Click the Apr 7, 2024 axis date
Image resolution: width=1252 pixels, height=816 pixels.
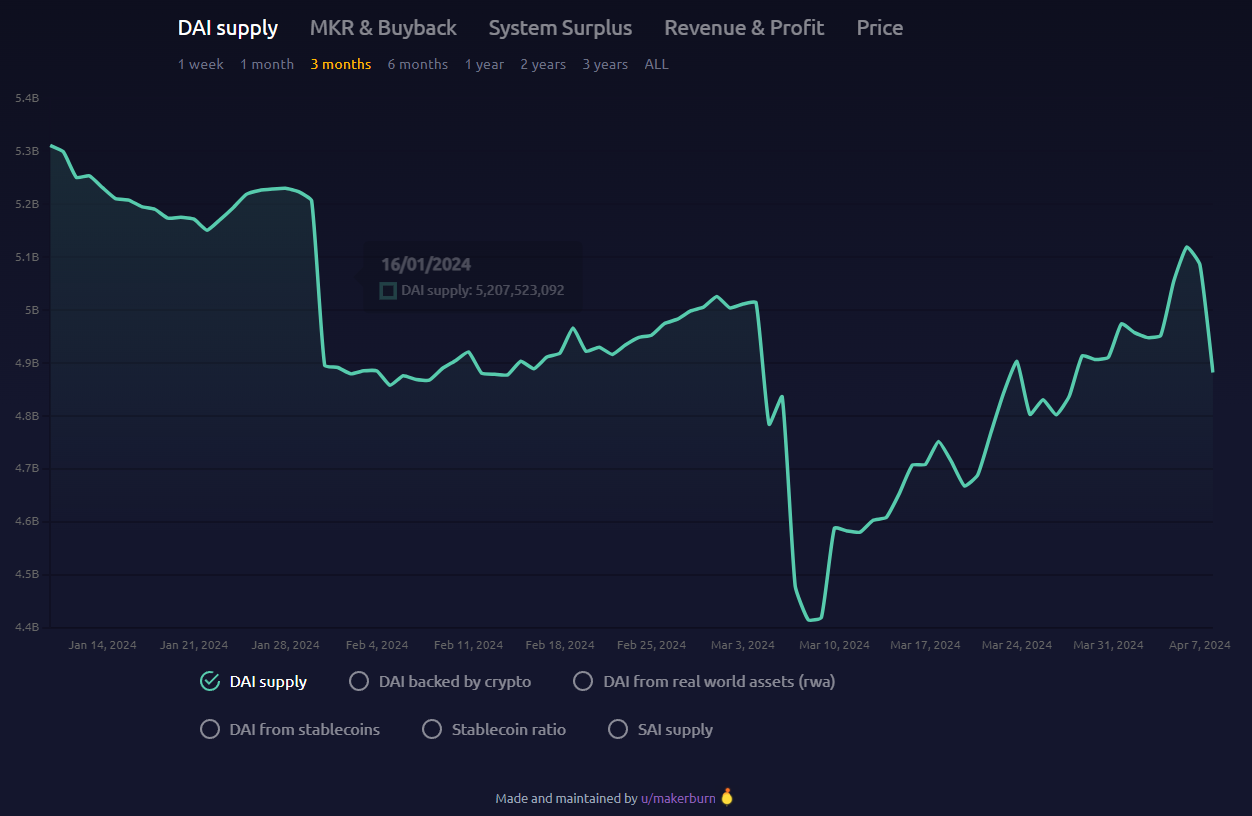click(x=1200, y=645)
